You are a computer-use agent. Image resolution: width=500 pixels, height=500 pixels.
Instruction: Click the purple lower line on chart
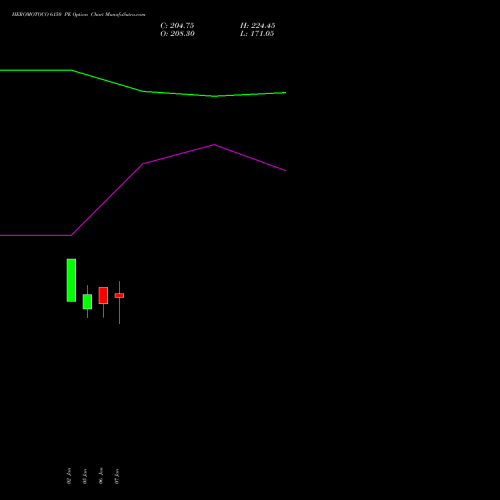(x=143, y=164)
